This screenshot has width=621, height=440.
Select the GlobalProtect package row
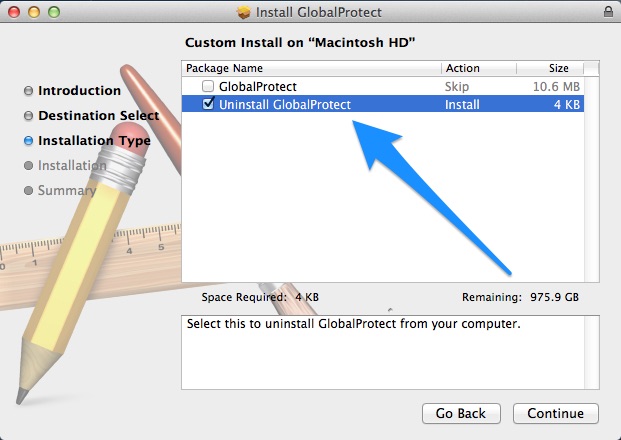coord(383,86)
